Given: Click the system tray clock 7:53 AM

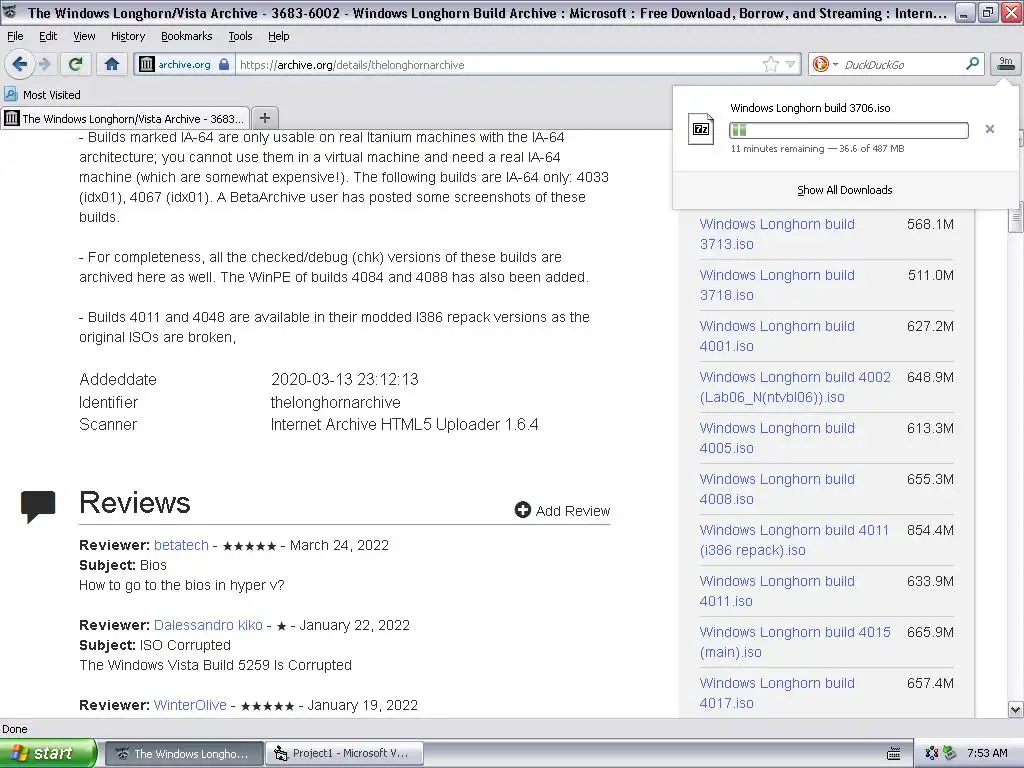Looking at the screenshot, I should coord(987,754).
